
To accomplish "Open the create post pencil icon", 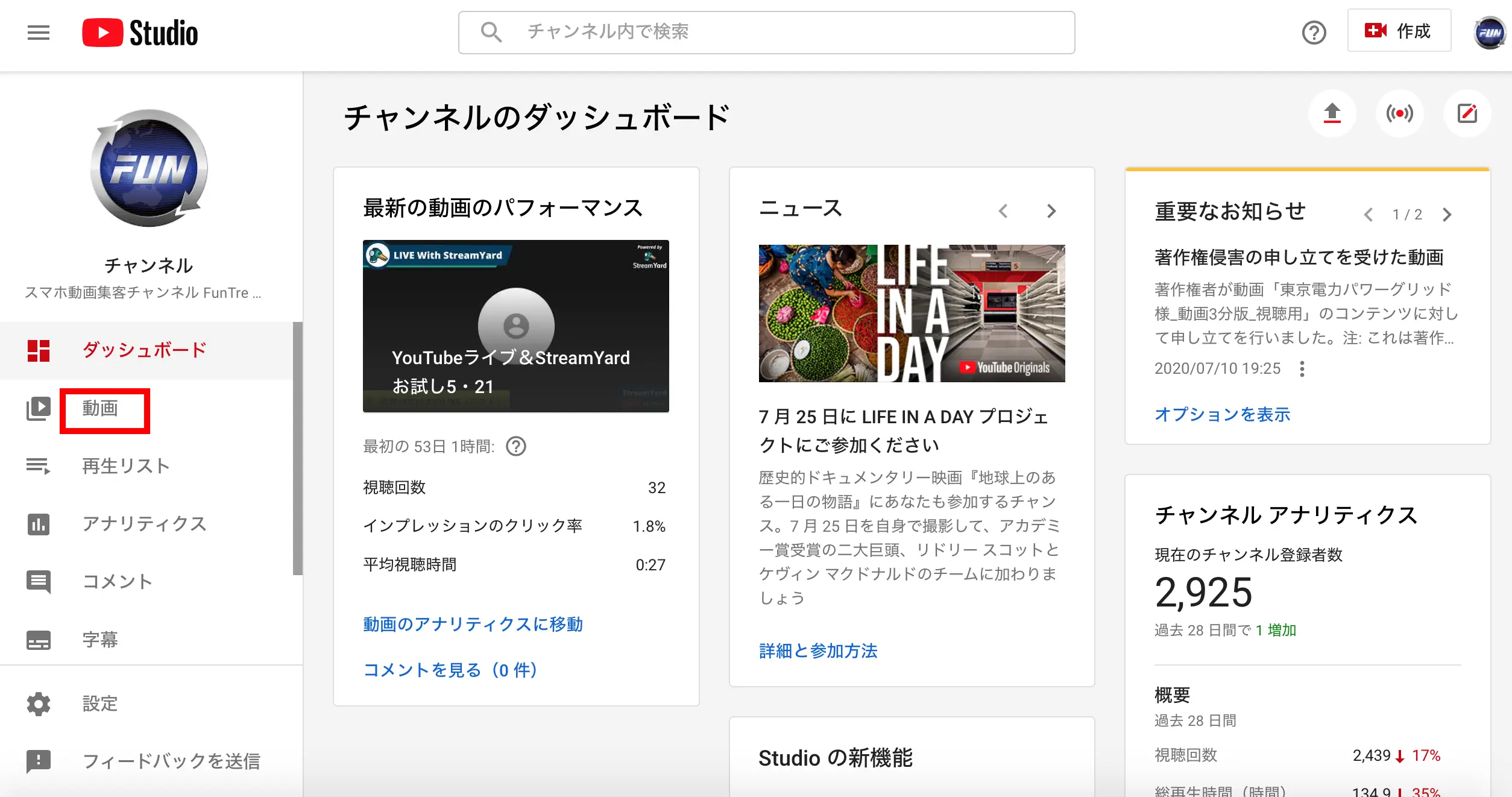I will (x=1467, y=113).
